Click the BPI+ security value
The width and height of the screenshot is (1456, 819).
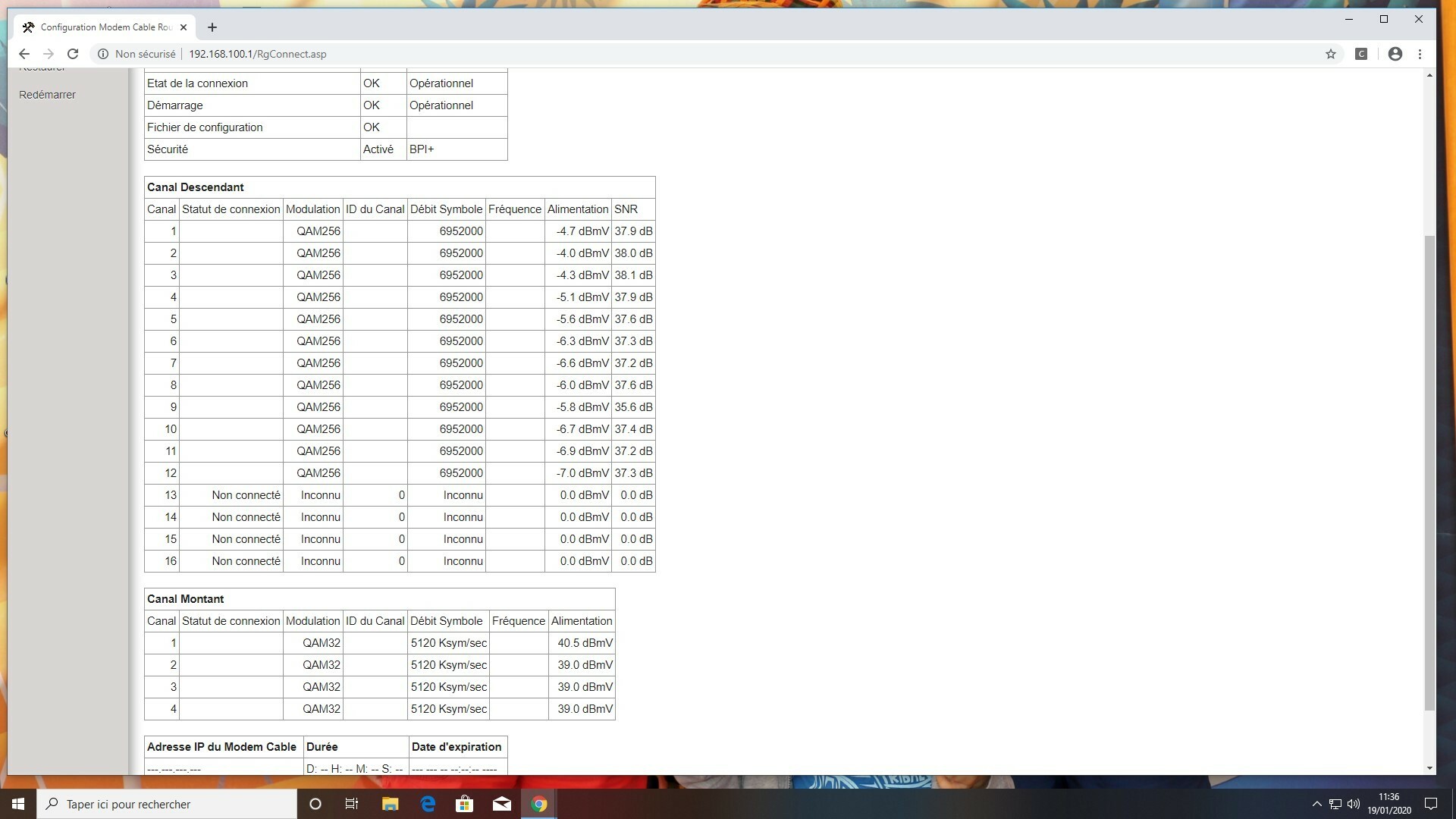[x=422, y=149]
